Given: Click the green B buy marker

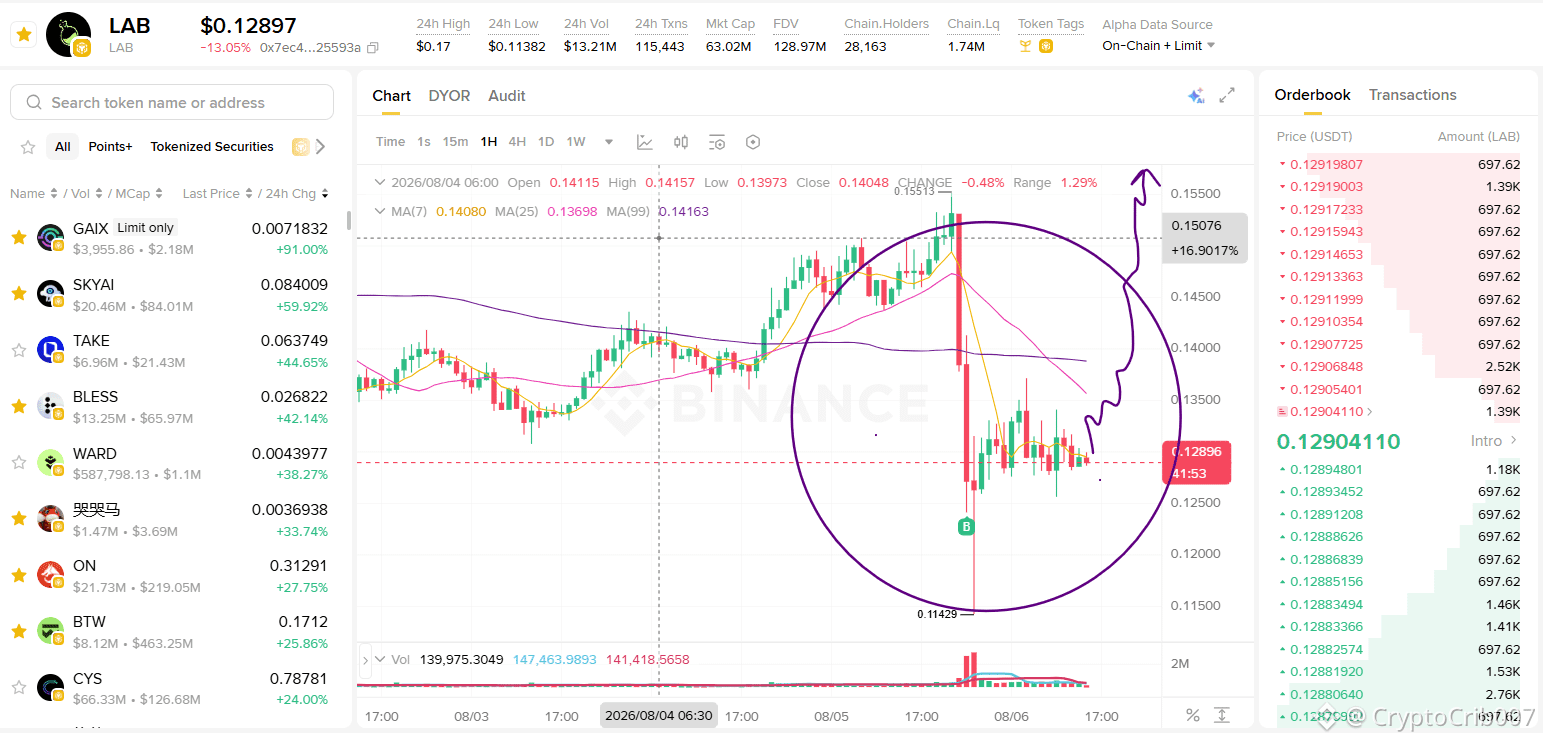Looking at the screenshot, I should 966,526.
